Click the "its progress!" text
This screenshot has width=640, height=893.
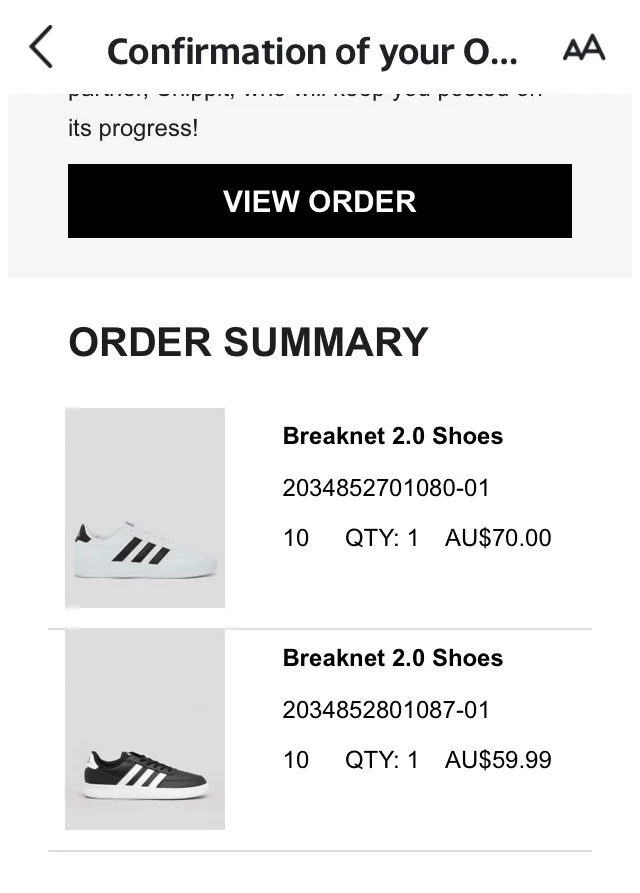pos(133,129)
